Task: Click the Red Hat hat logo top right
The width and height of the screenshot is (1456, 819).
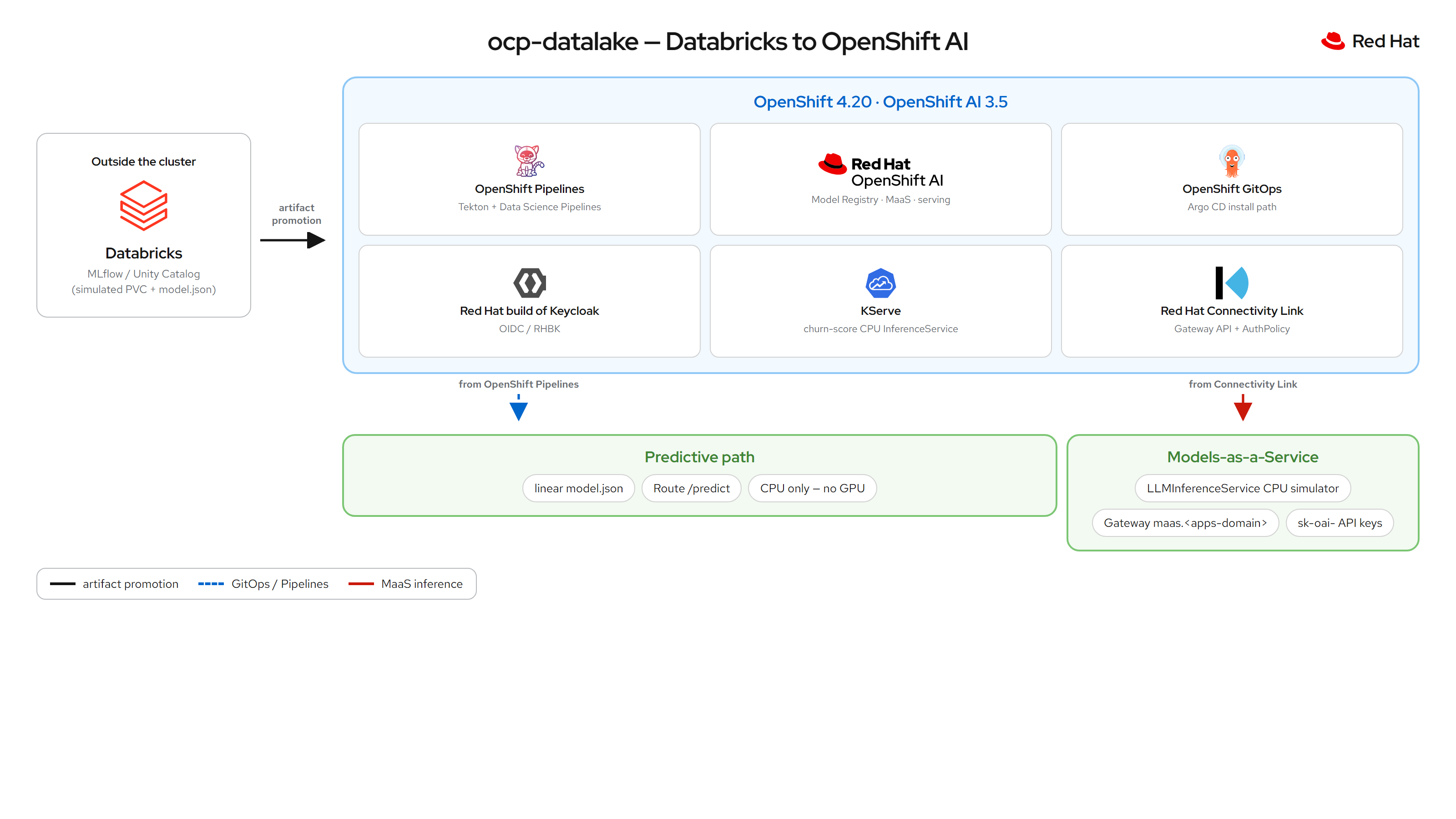Action: pos(1333,40)
